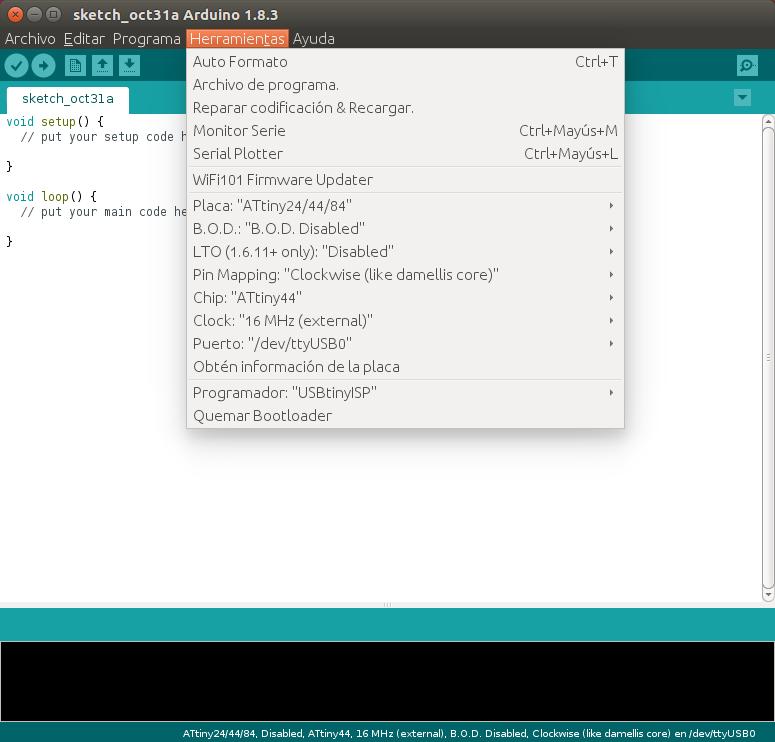Click the Upload arrow icon
This screenshot has width=775, height=742.
coord(43,66)
